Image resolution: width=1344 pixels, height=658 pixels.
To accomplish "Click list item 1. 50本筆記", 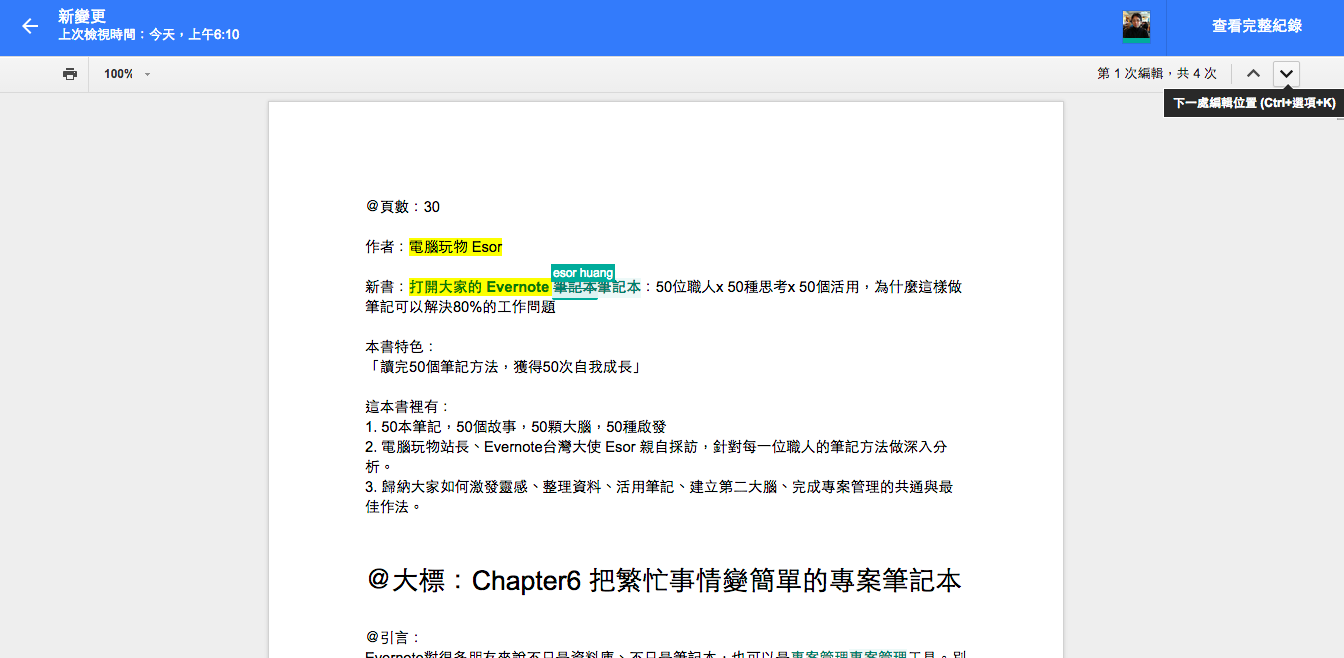I will 515,427.
